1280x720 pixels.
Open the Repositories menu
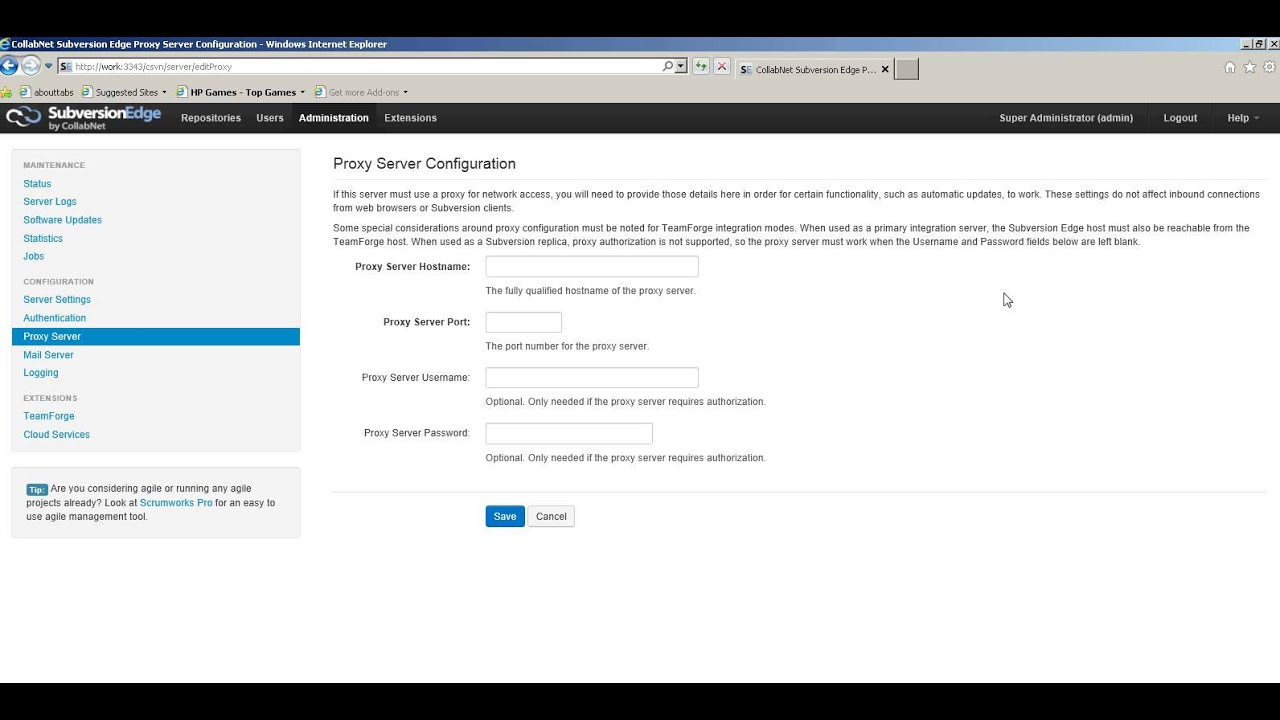click(211, 118)
